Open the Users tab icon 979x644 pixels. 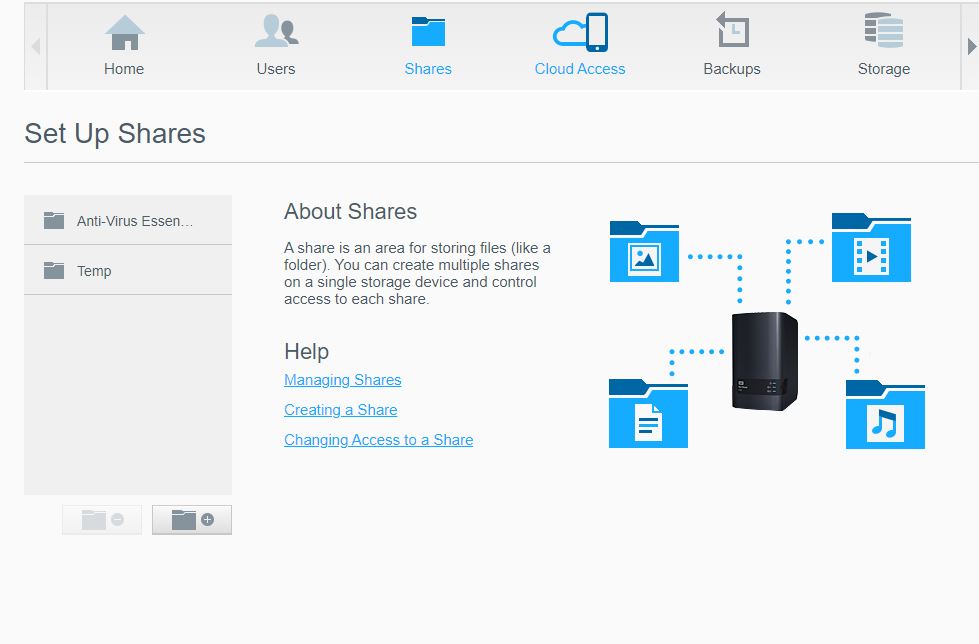point(277,31)
